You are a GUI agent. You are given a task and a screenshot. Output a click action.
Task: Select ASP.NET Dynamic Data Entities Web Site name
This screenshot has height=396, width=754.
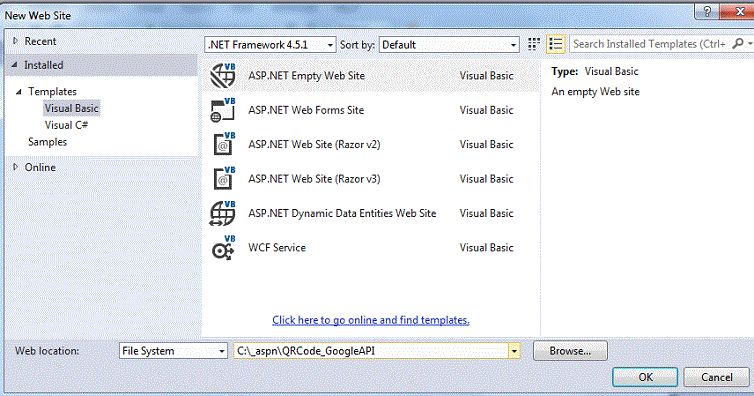[342, 213]
